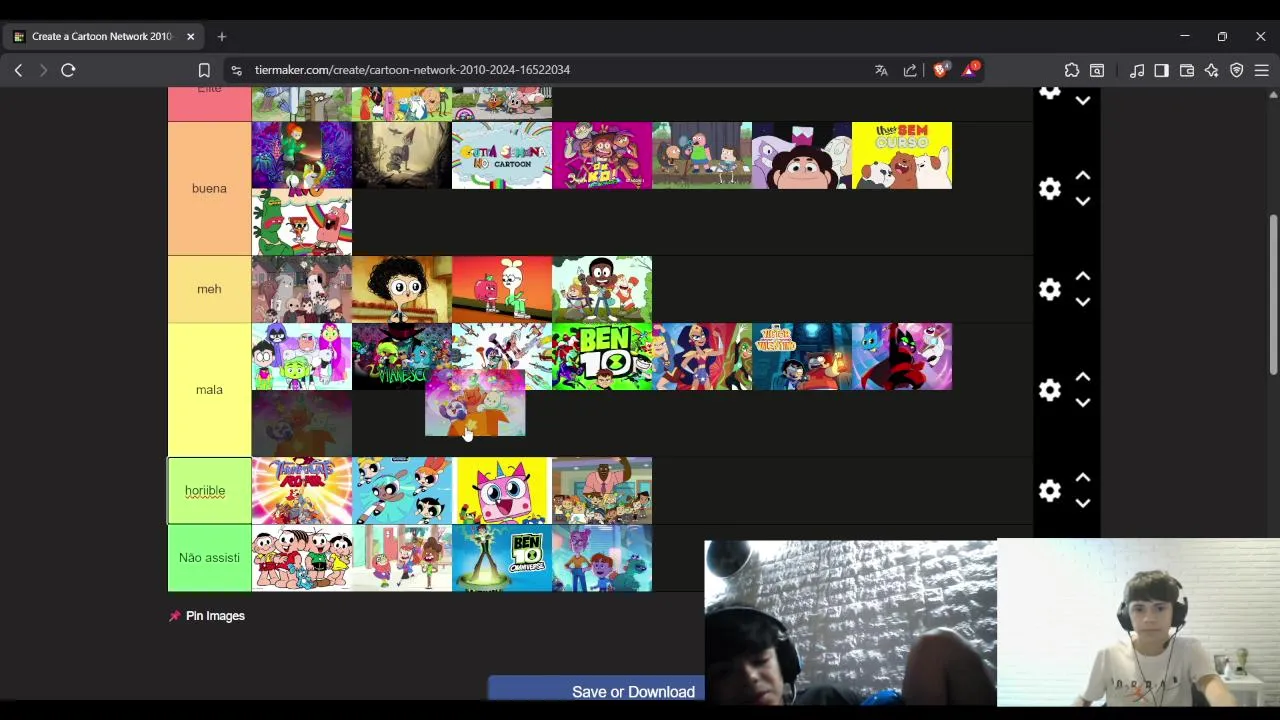
Task: View site information icon beside the URL
Action: pos(236,70)
